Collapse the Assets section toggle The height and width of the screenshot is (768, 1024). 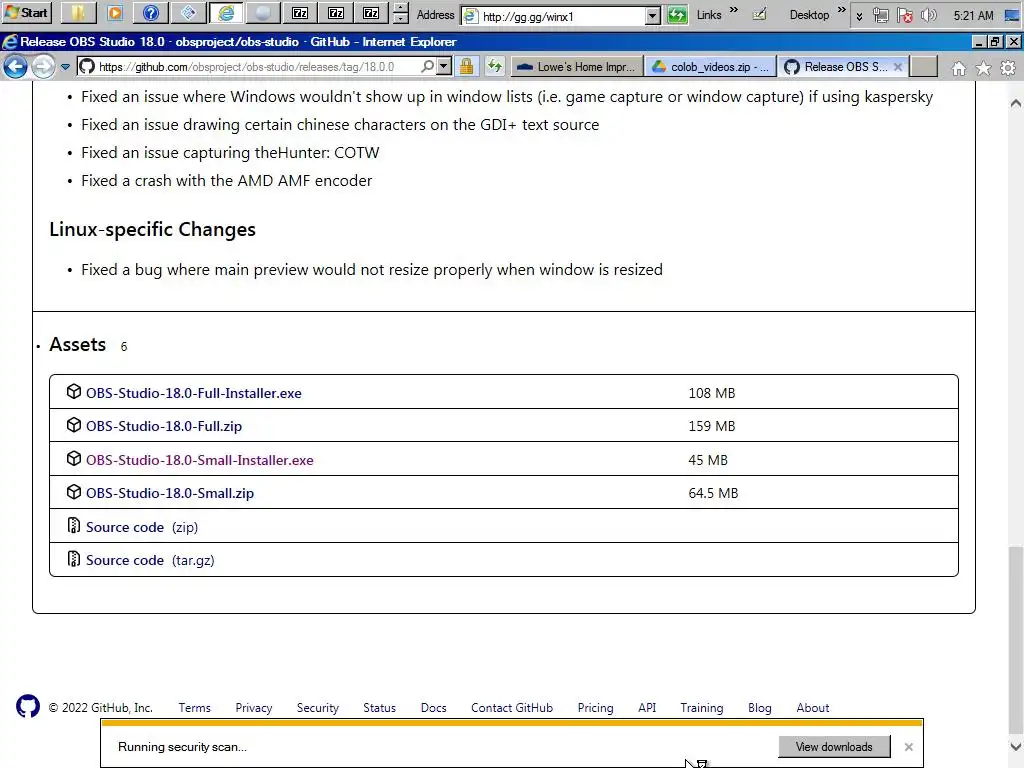point(77,344)
